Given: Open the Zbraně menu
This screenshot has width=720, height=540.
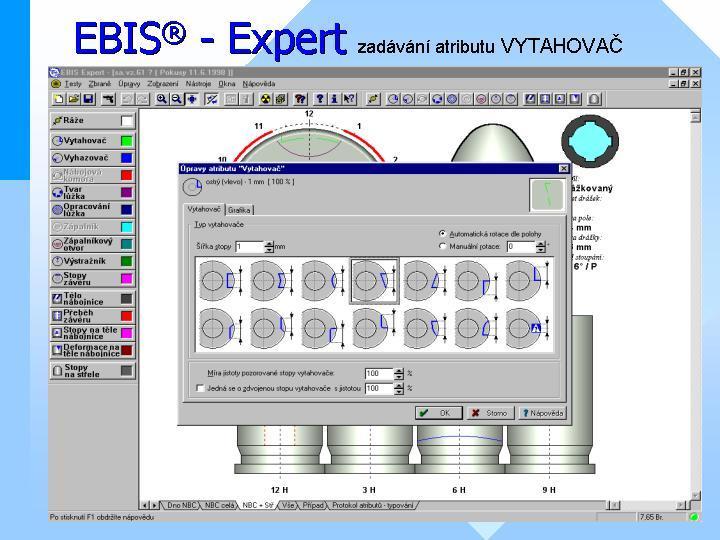Looking at the screenshot, I should click(100, 84).
